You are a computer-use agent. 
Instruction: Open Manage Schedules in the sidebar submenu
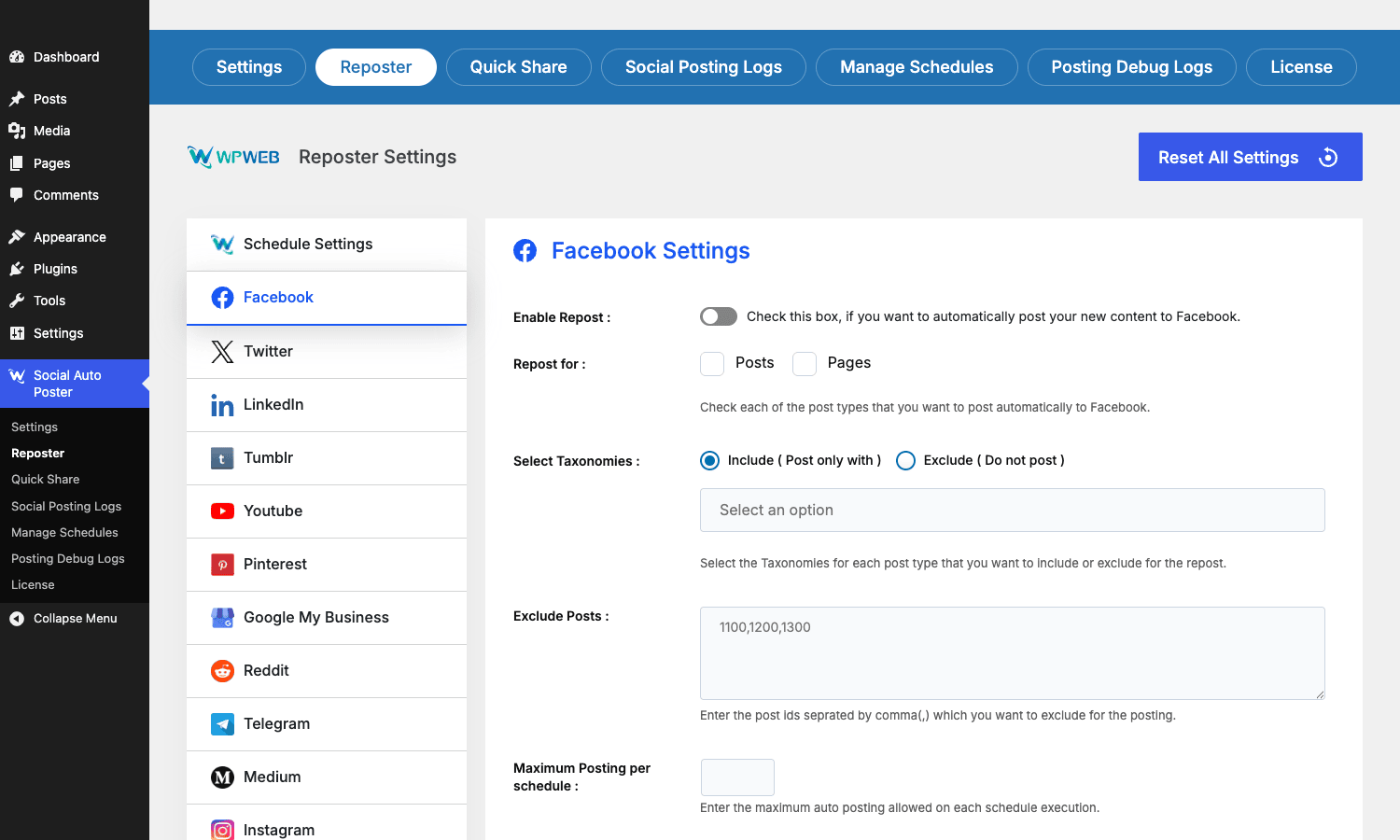click(x=64, y=533)
